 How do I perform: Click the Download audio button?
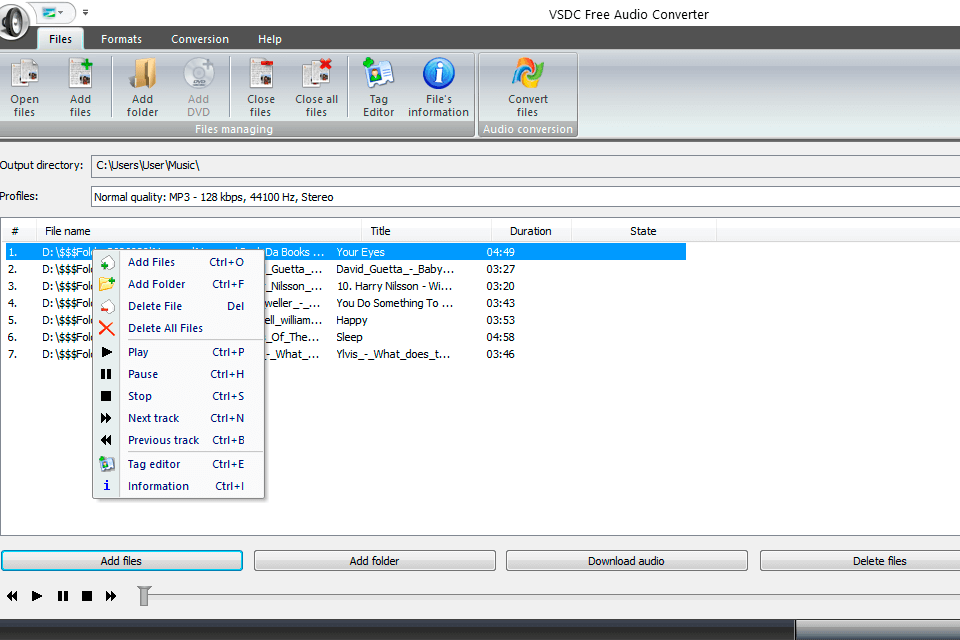626,560
